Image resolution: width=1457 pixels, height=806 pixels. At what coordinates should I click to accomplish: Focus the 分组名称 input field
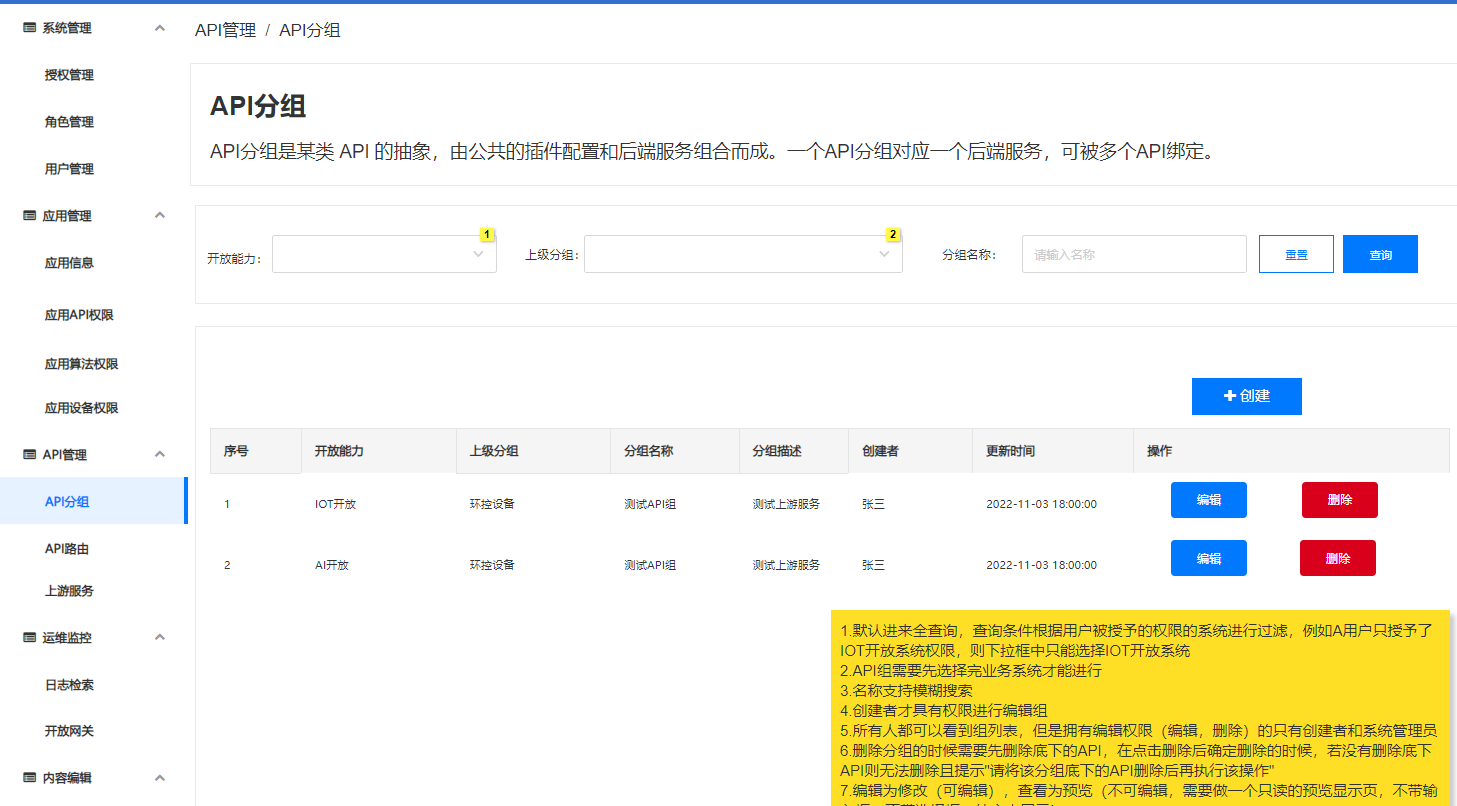pyautogui.click(x=1134, y=254)
